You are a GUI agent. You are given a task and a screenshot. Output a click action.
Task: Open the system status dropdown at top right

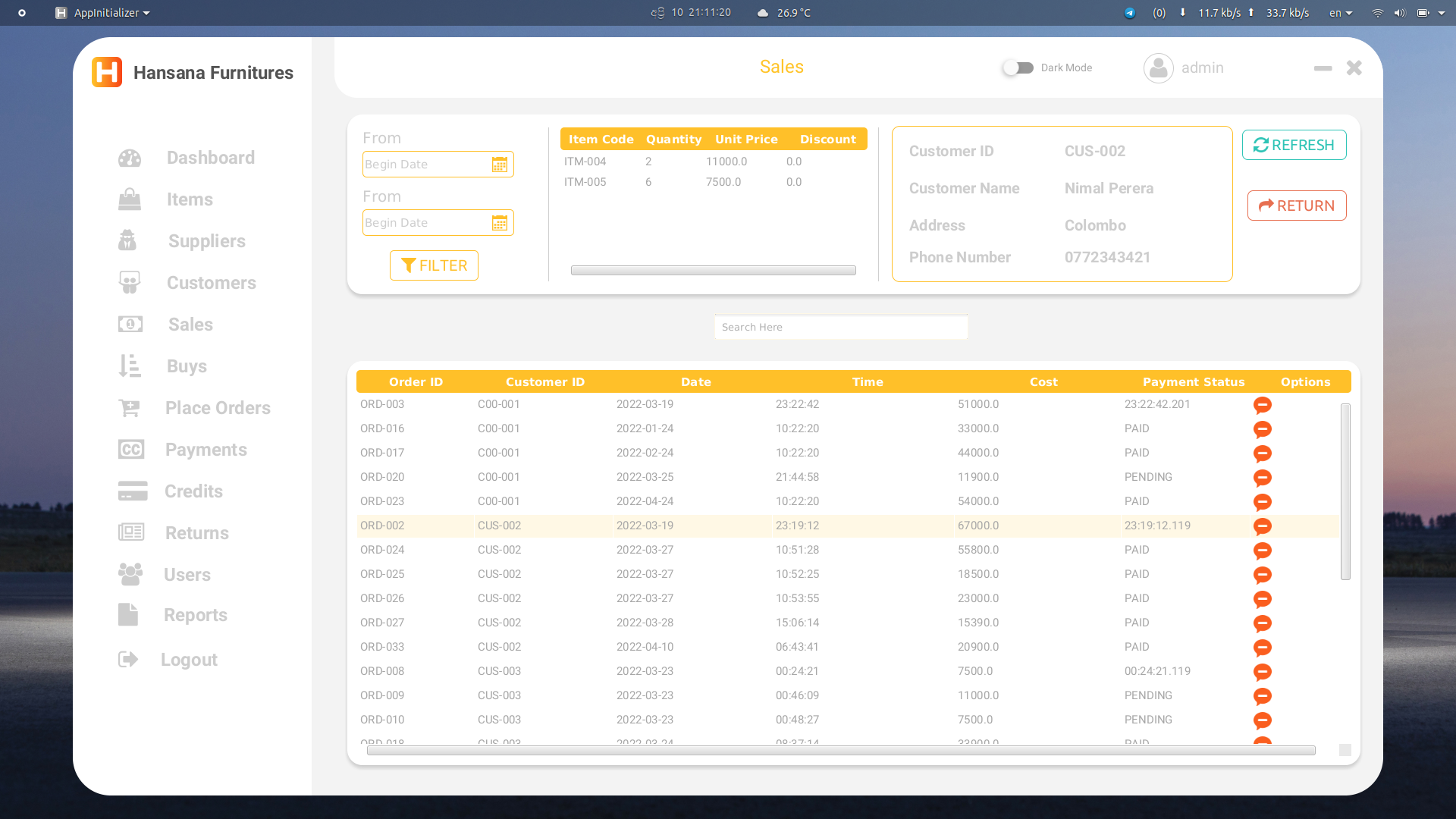point(1442,13)
